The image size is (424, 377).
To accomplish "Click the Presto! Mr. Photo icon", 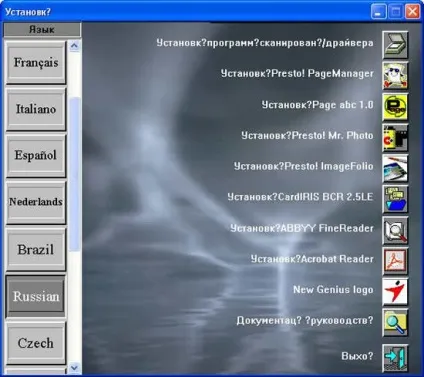I will coord(395,138).
